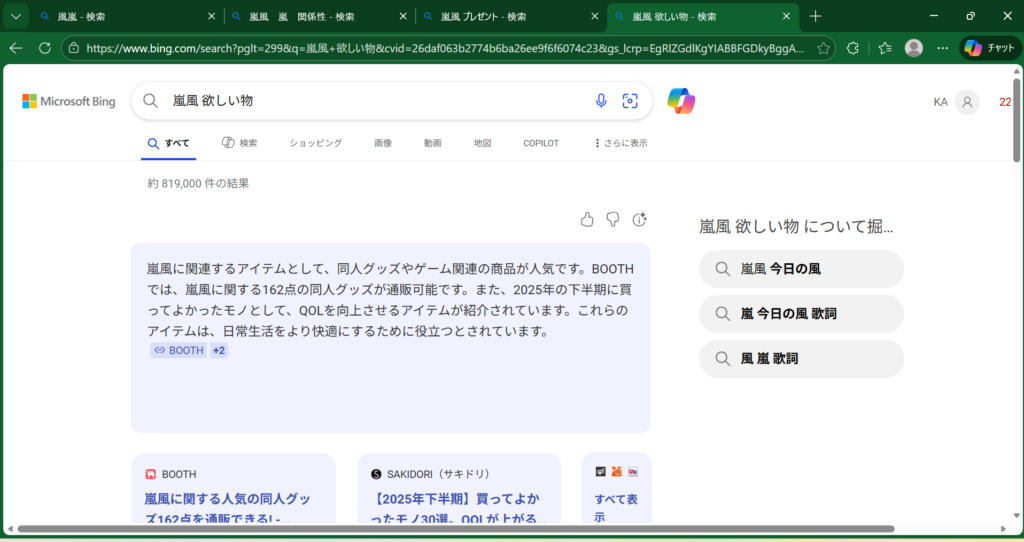1024x542 pixels.
Task: Open the チャット Copilot sidebar button
Action: 989,48
